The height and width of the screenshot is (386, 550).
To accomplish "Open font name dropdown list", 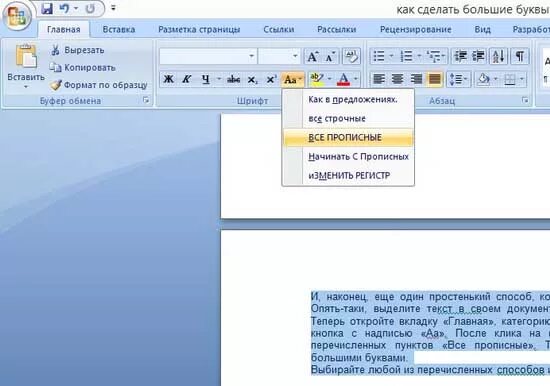I will pos(251,56).
